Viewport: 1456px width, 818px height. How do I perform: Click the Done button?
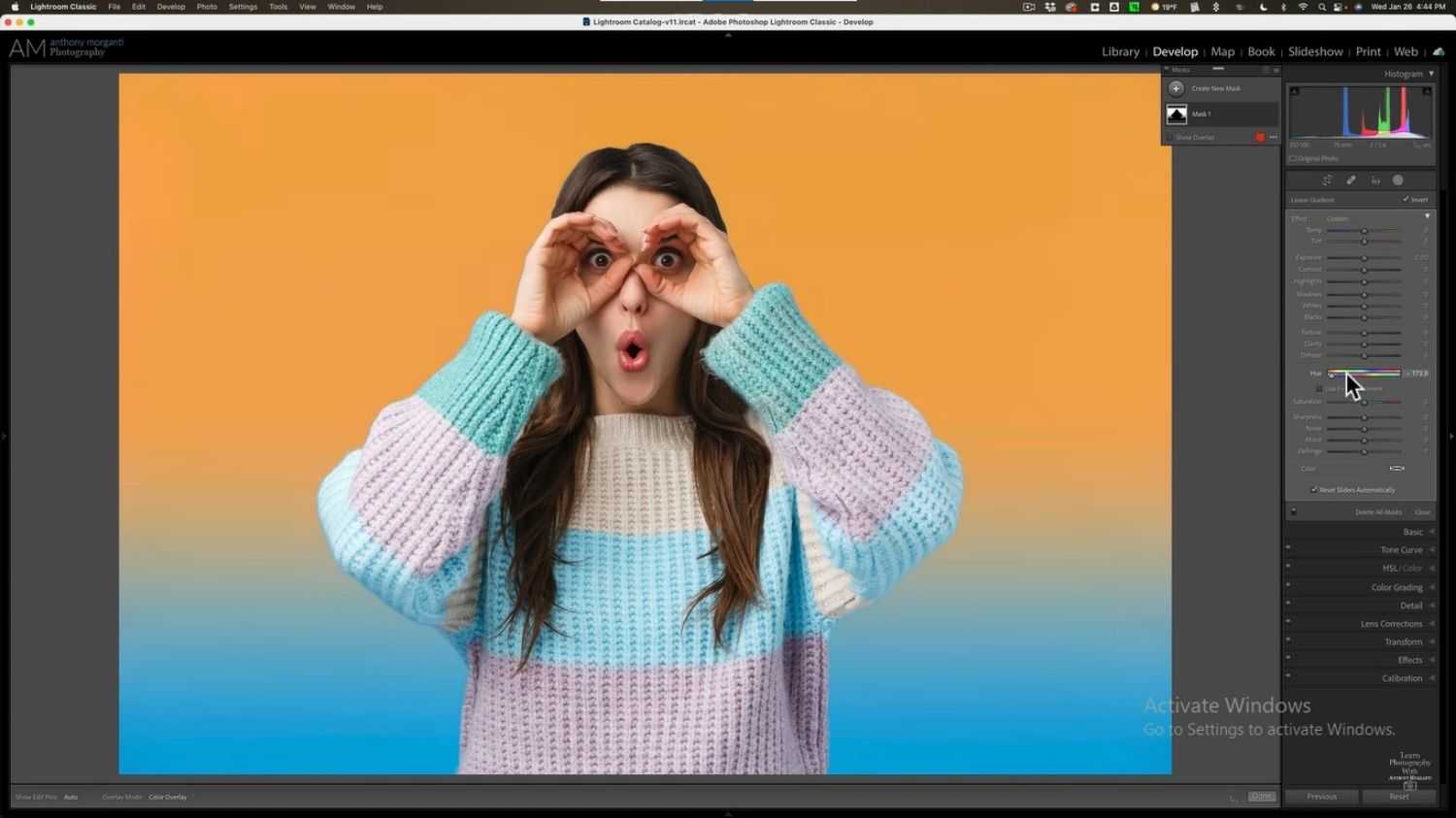pos(1262,796)
